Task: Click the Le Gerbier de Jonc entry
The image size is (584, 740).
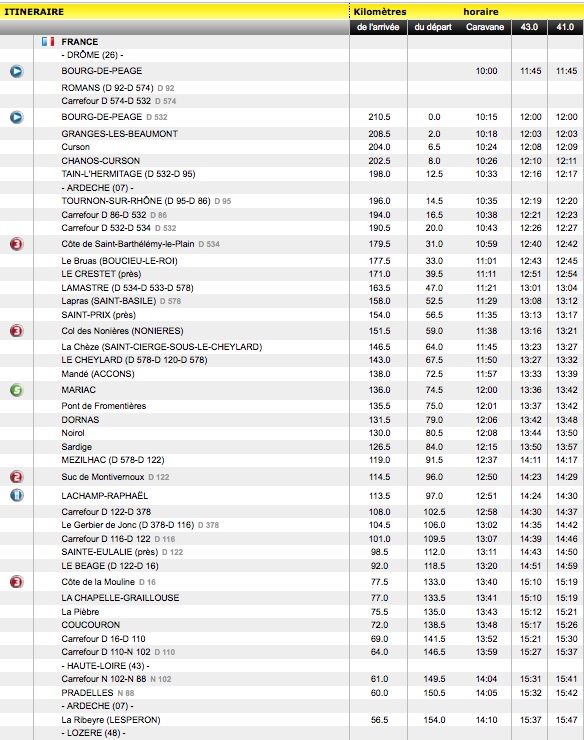Action: [x=128, y=525]
